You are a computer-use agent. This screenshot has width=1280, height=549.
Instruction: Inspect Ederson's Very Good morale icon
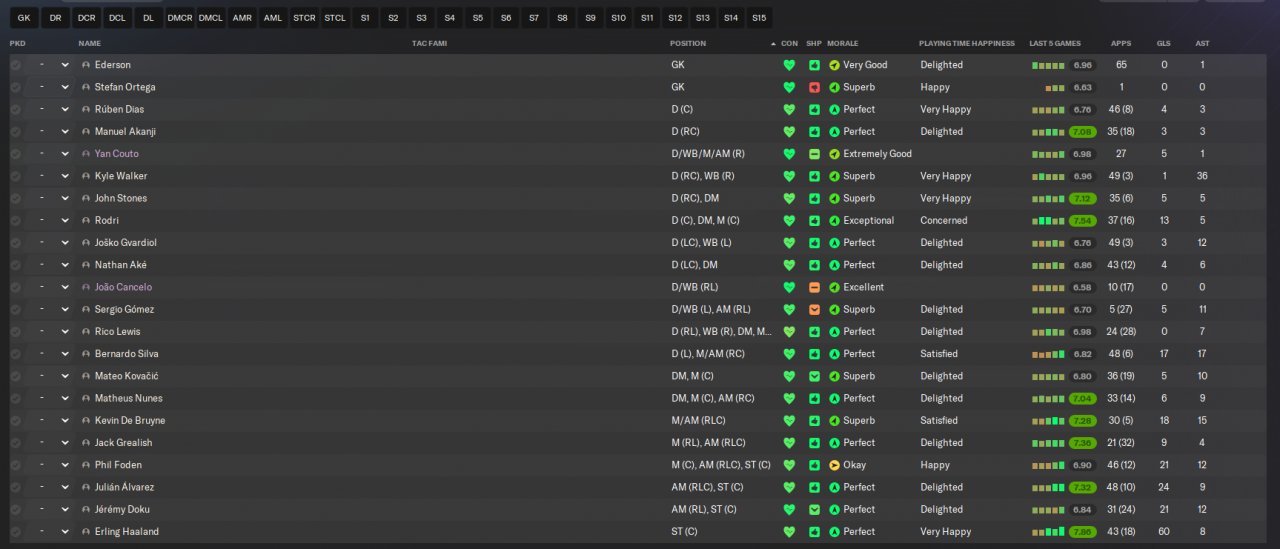[834, 65]
